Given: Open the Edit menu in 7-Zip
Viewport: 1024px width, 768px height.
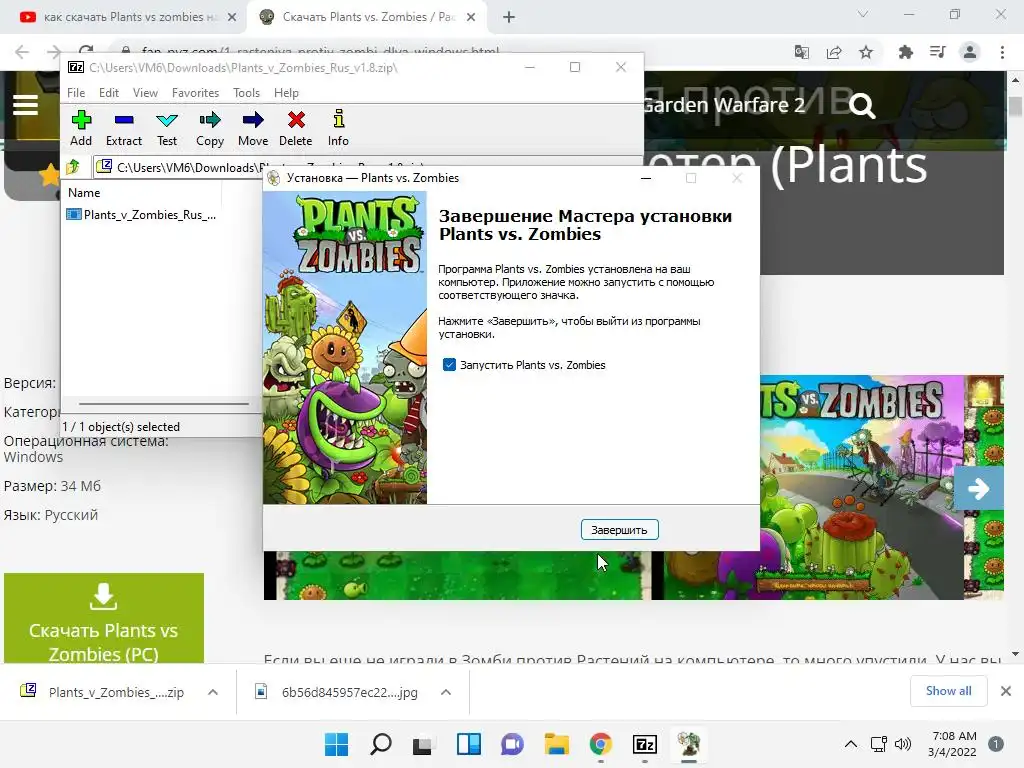Looking at the screenshot, I should (108, 93).
